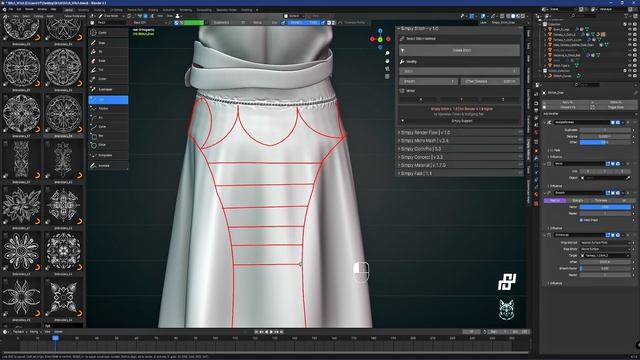Adjust the Shrinkwrap Smooth Factor slider

tap(605, 269)
